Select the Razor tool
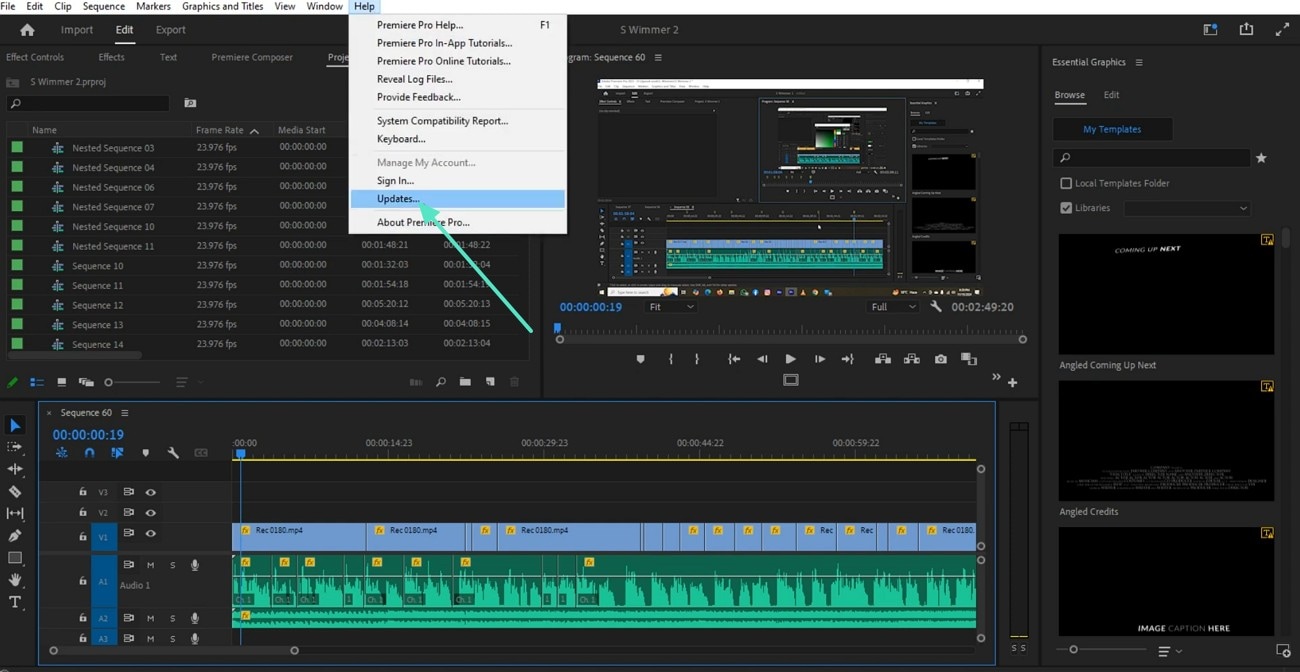1300x672 pixels. [x=15, y=491]
